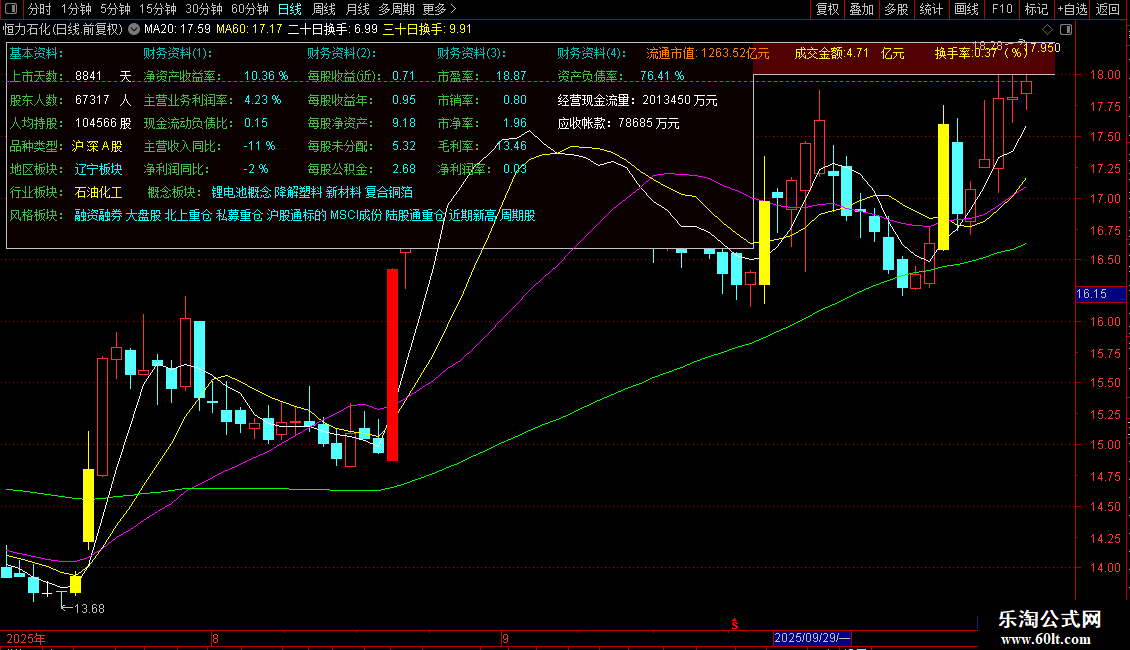Activate the 画线 drawing tool
Viewport: 1130px width, 650px height.
point(966,9)
